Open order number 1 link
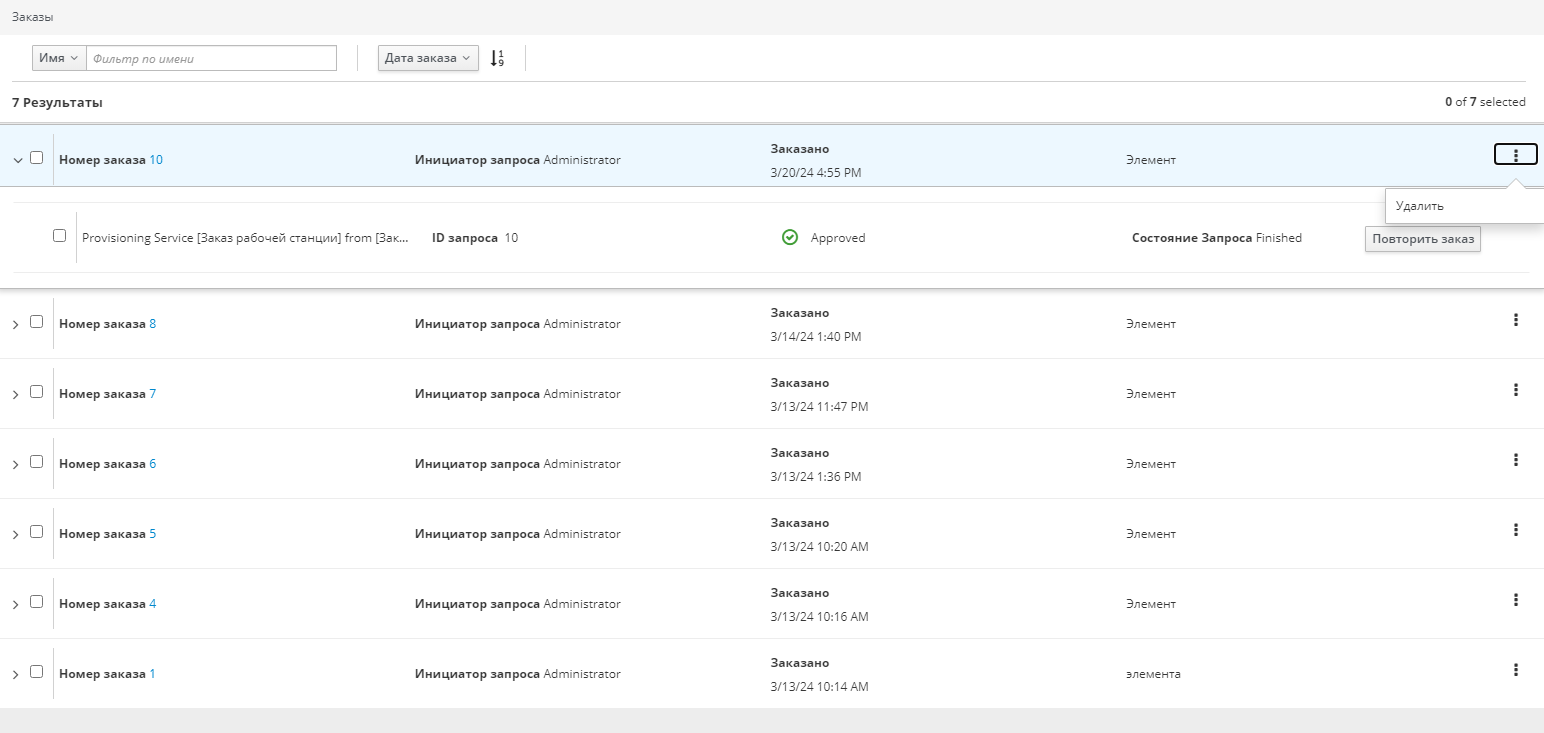 152,674
